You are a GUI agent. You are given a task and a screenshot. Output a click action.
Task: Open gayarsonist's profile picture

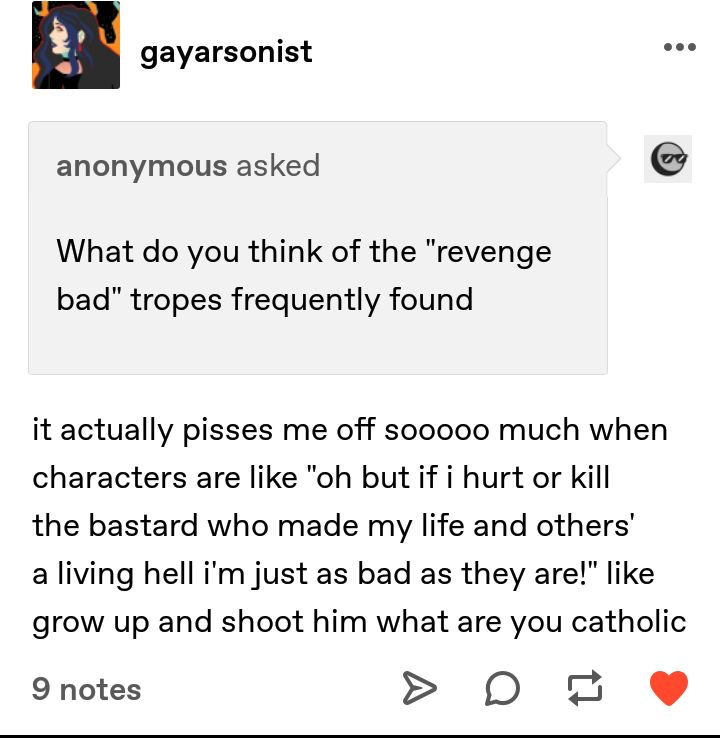coord(76,45)
